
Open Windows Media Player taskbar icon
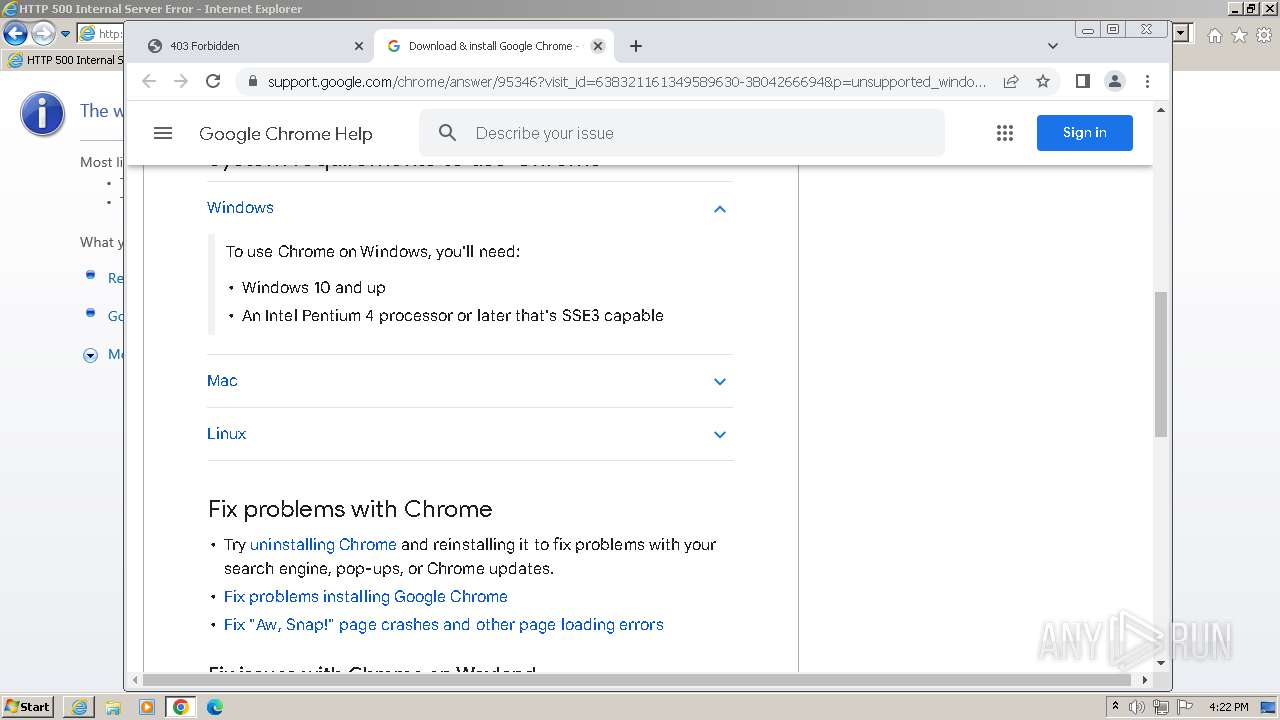coord(147,707)
